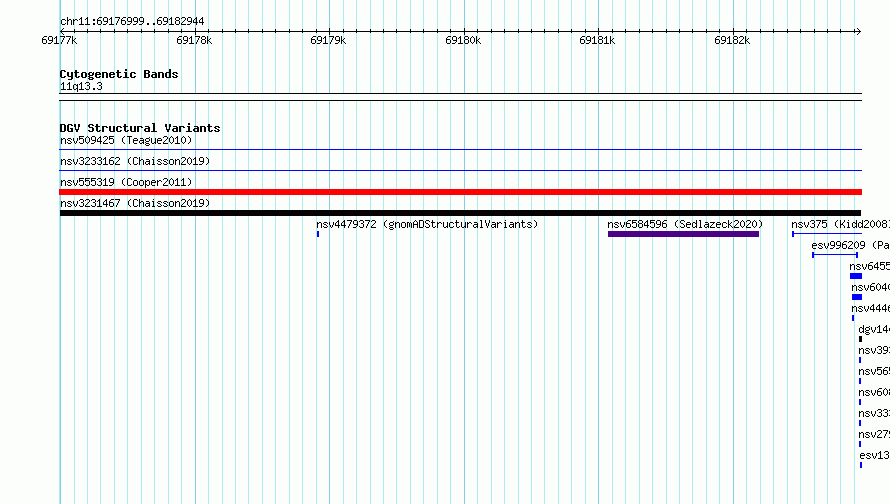Click the 69180k ruler mark

pyautogui.click(x=463, y=40)
